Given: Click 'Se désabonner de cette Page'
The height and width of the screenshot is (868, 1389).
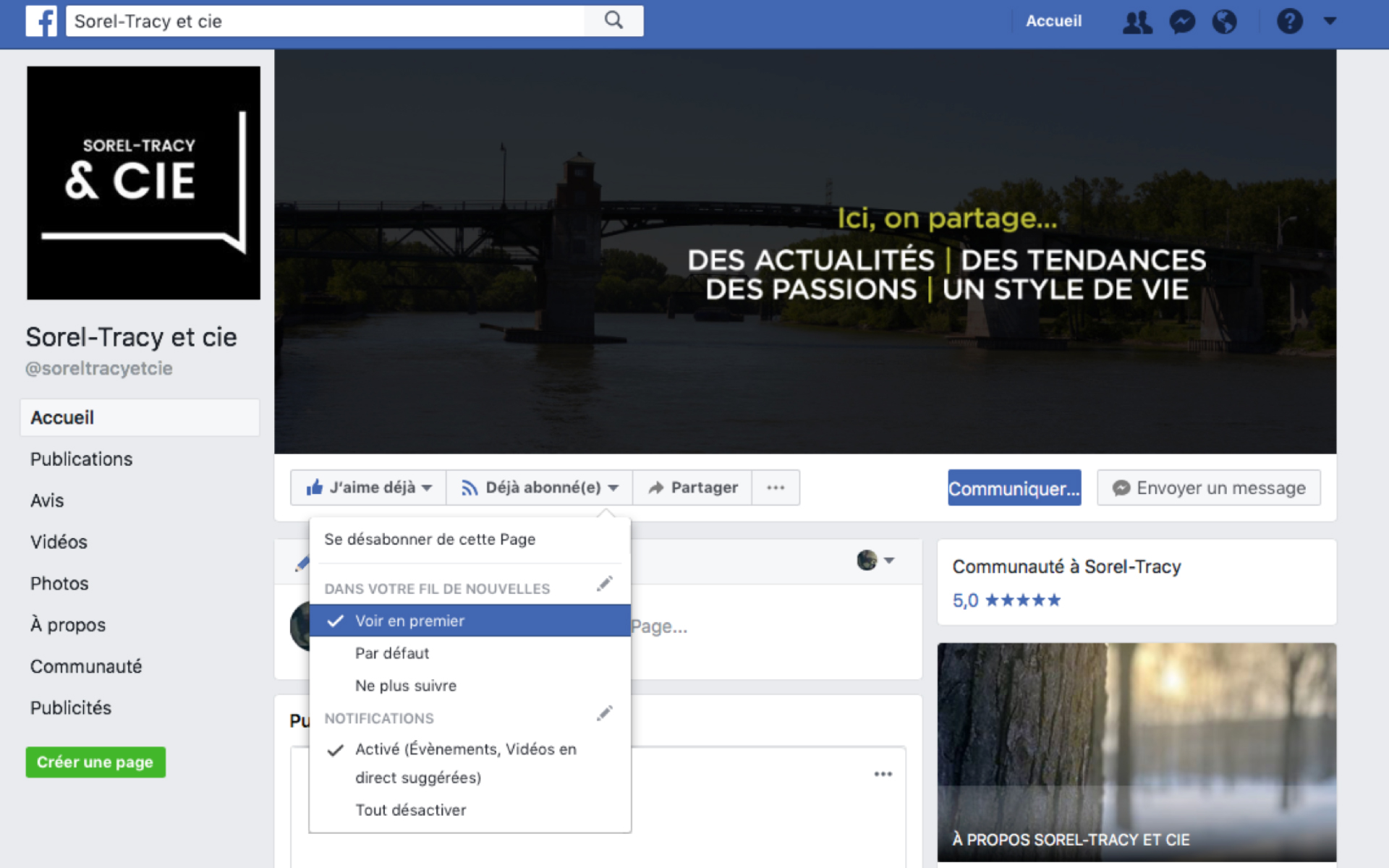Looking at the screenshot, I should point(430,540).
